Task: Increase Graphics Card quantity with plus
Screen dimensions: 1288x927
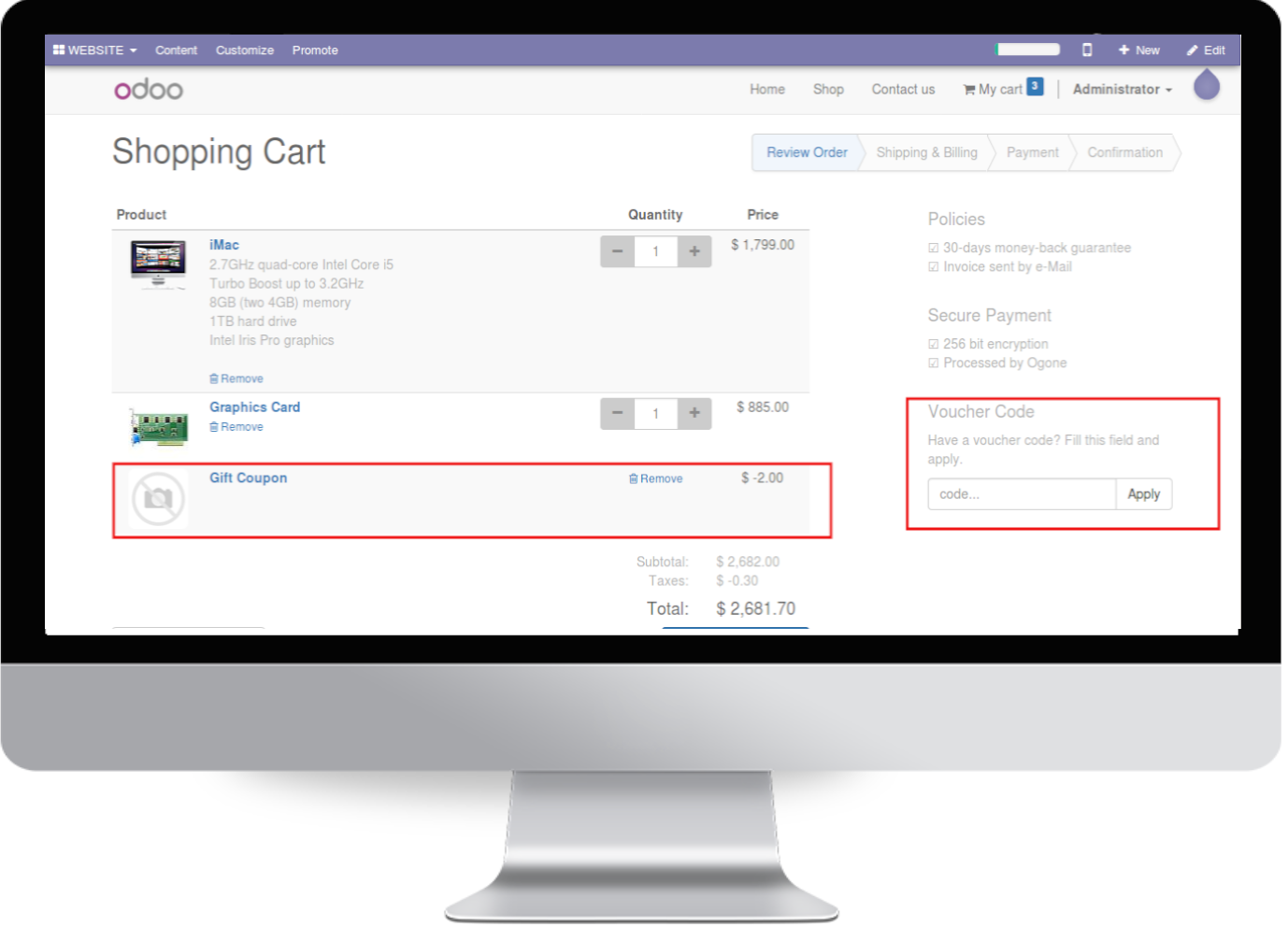Action: pyautogui.click(x=694, y=414)
